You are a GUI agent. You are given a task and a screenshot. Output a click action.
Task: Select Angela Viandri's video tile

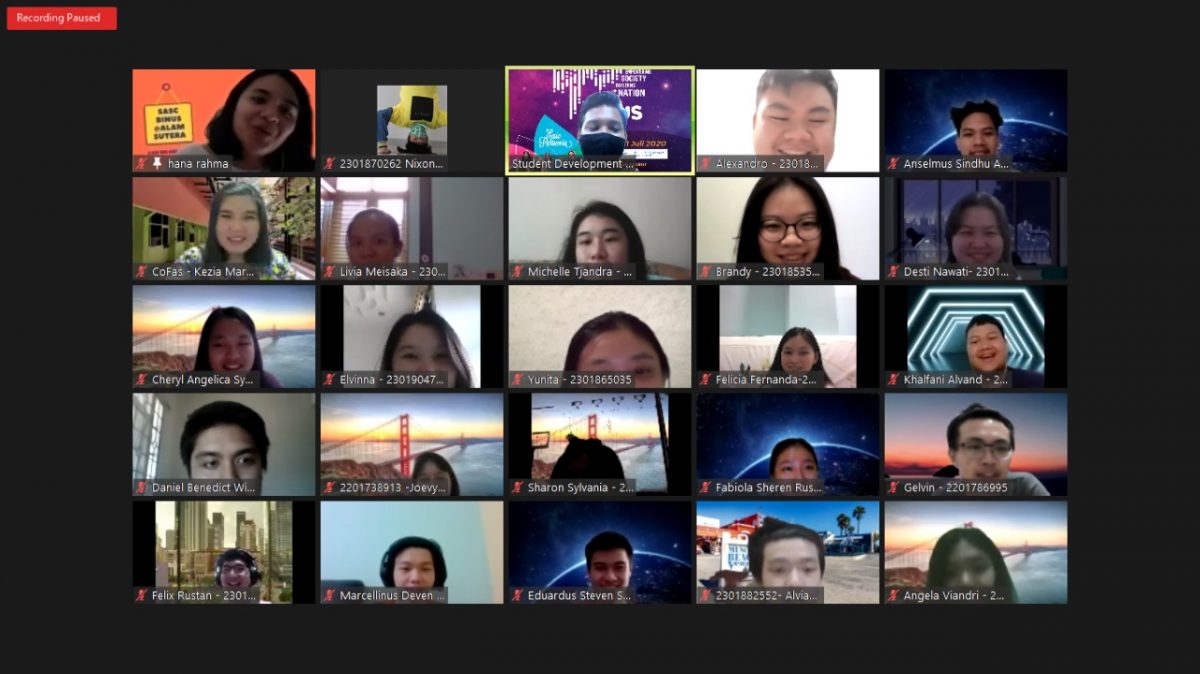tap(976, 552)
